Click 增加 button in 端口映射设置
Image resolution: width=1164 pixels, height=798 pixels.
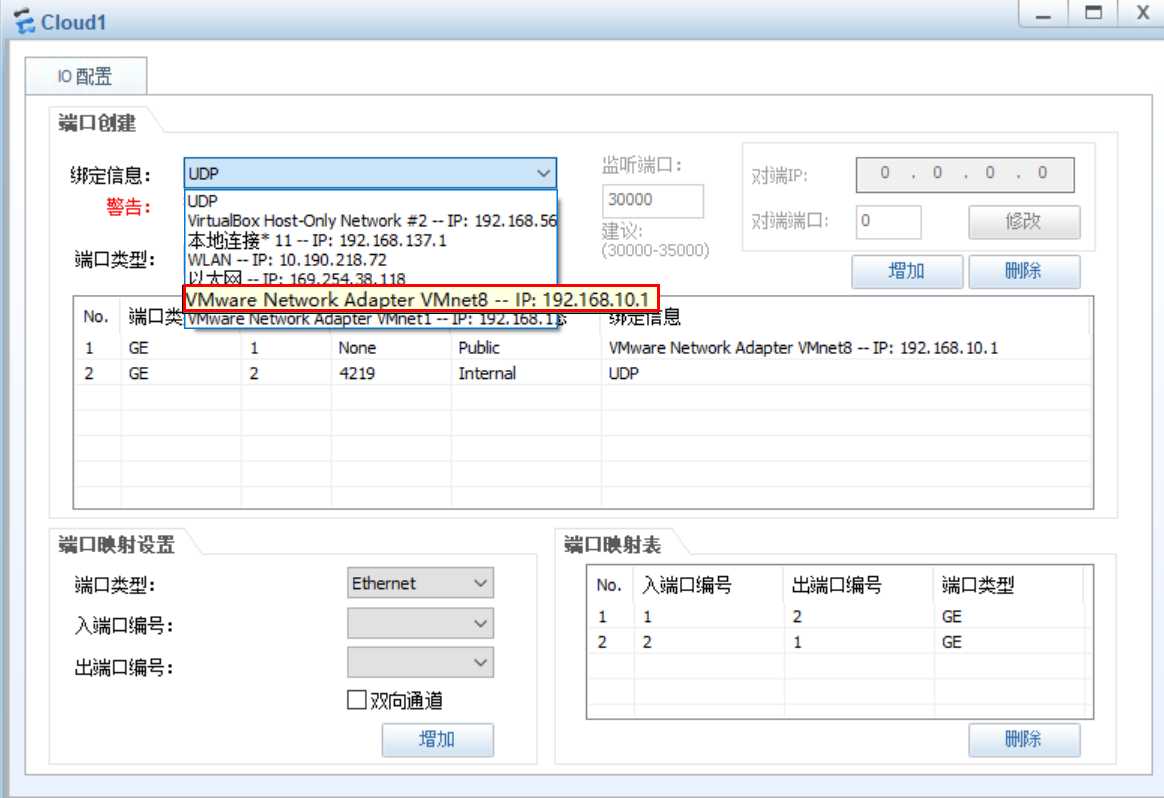[x=437, y=739]
